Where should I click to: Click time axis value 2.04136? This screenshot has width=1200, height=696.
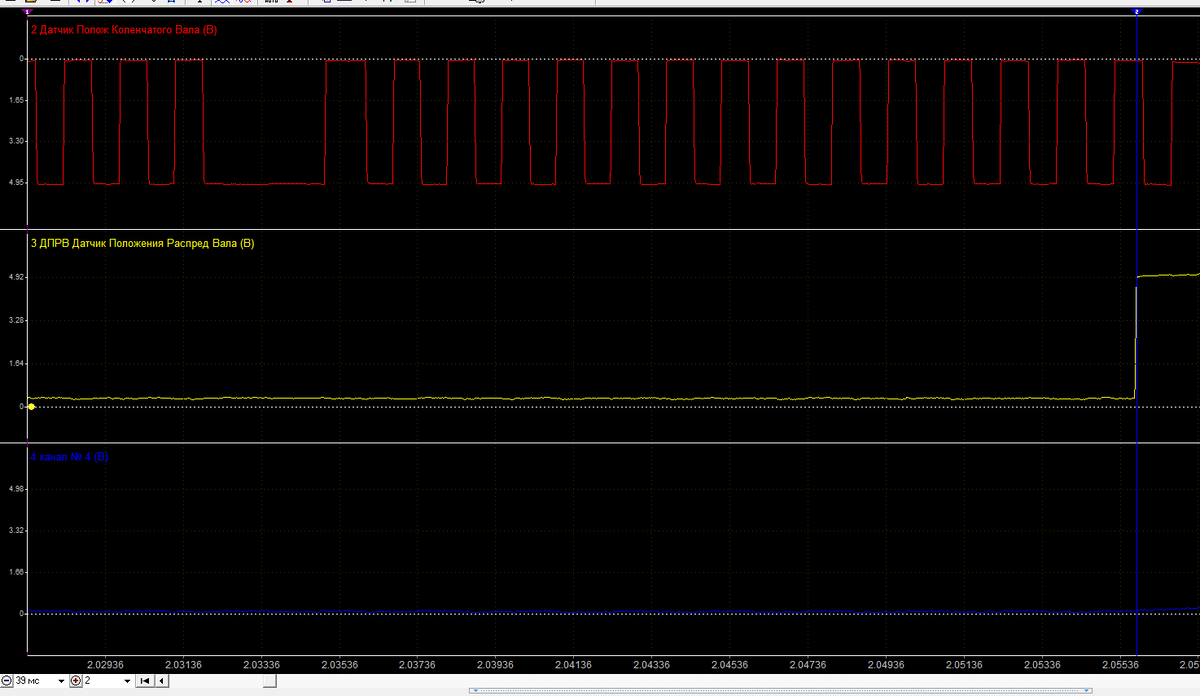[x=573, y=664]
